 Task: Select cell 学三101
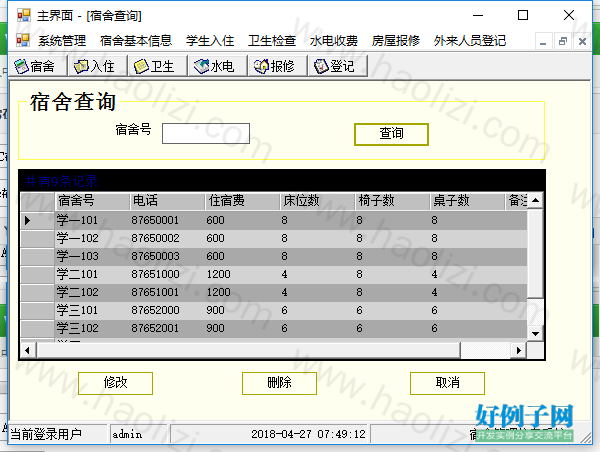92,310
